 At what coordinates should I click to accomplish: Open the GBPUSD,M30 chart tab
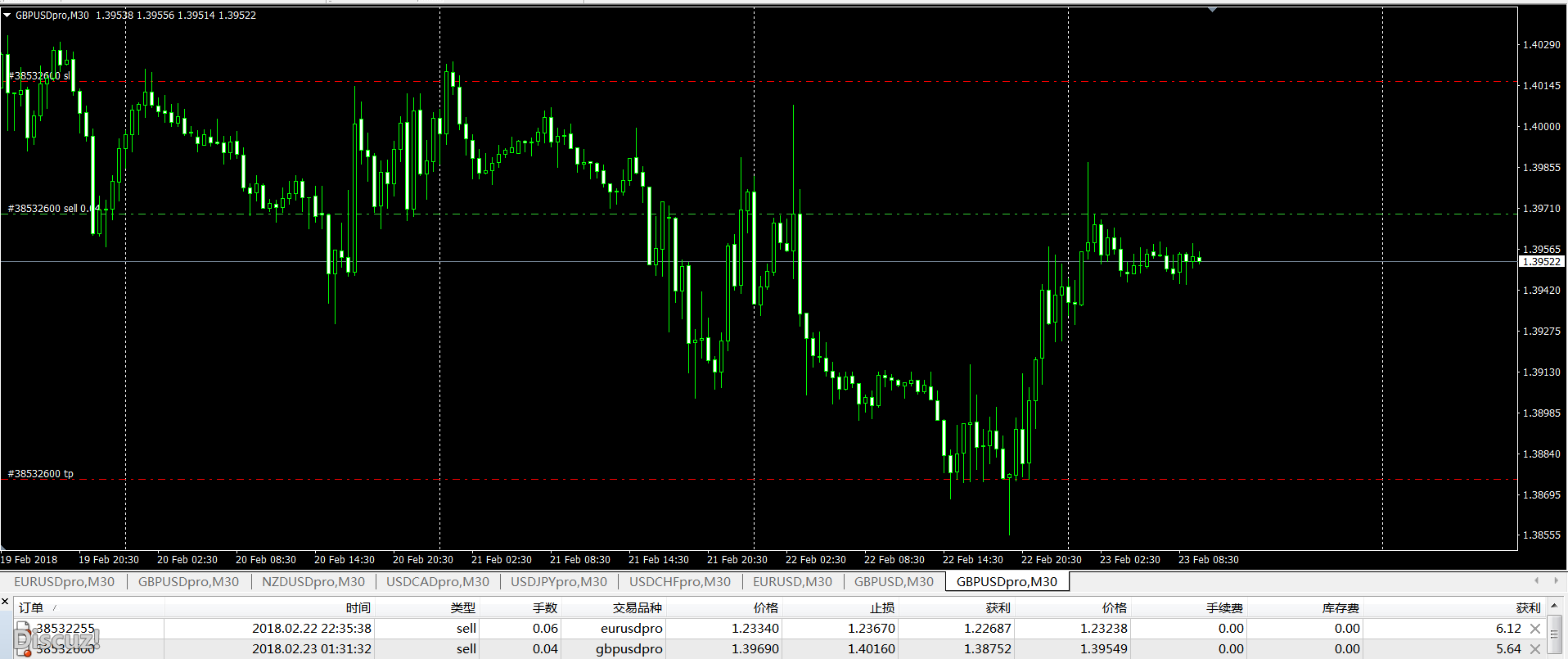(894, 581)
